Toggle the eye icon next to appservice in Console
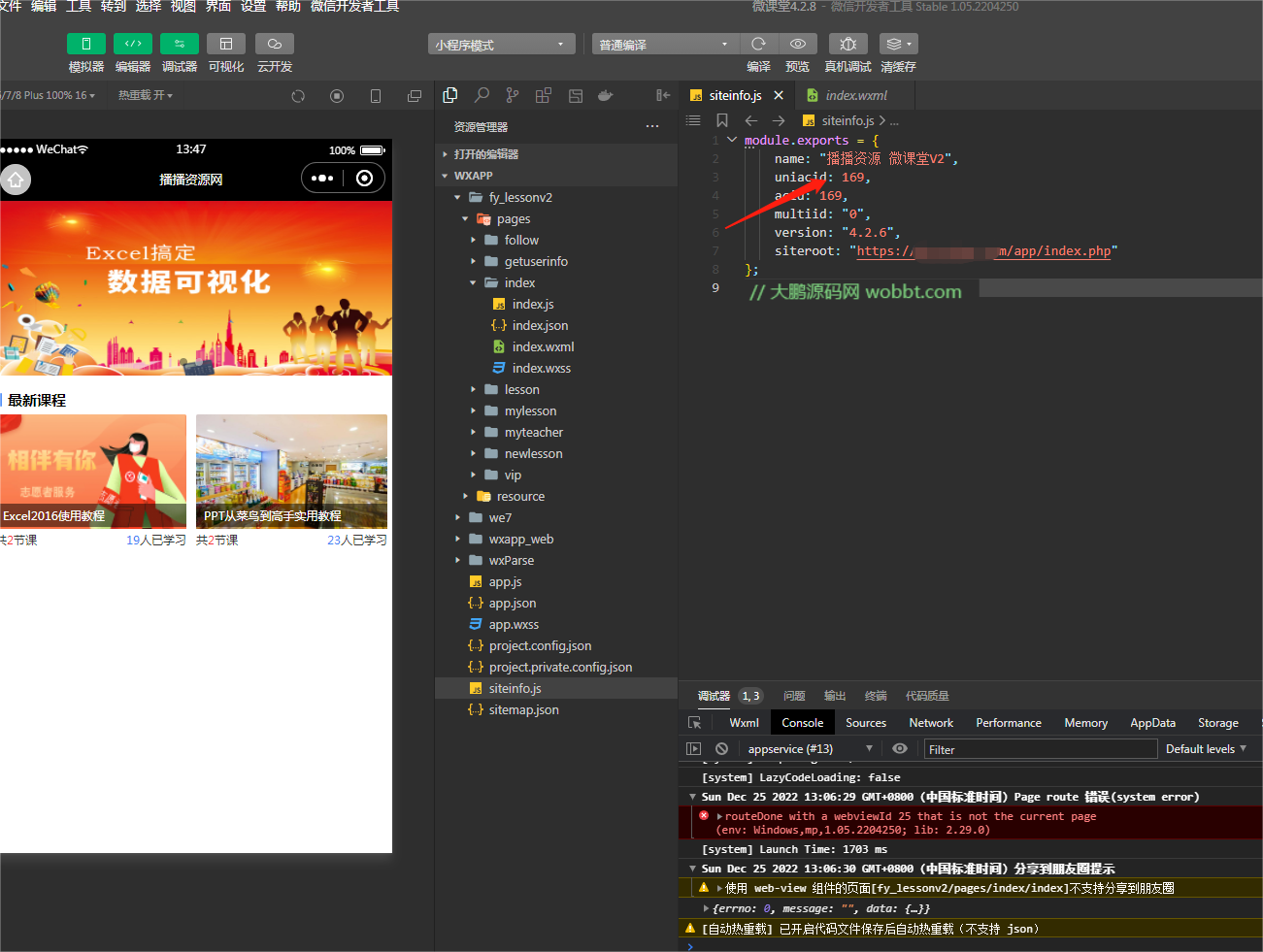Image resolution: width=1263 pixels, height=952 pixels. point(899,748)
